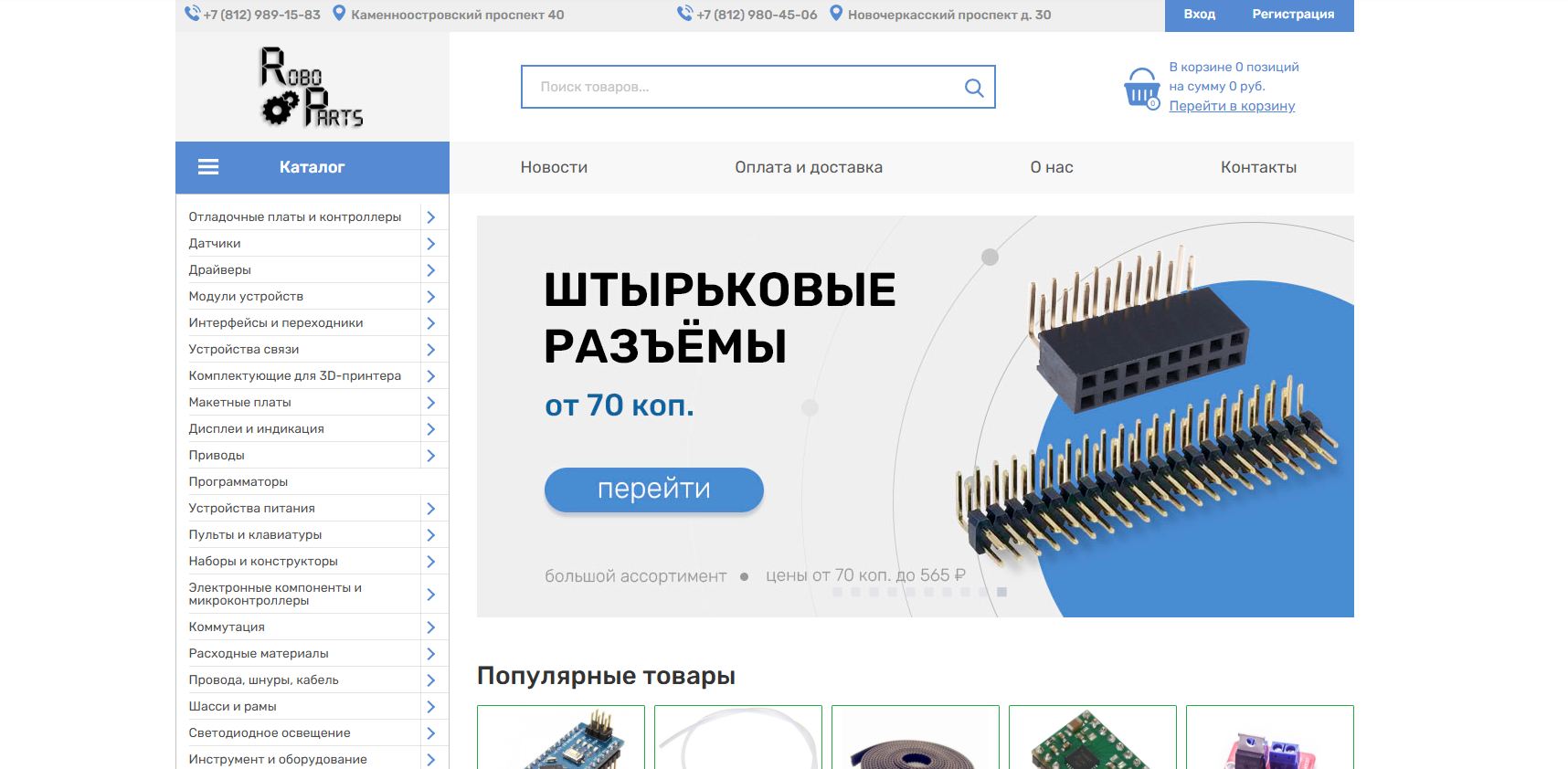Click the hamburger icon next to Каталог

click(208, 167)
